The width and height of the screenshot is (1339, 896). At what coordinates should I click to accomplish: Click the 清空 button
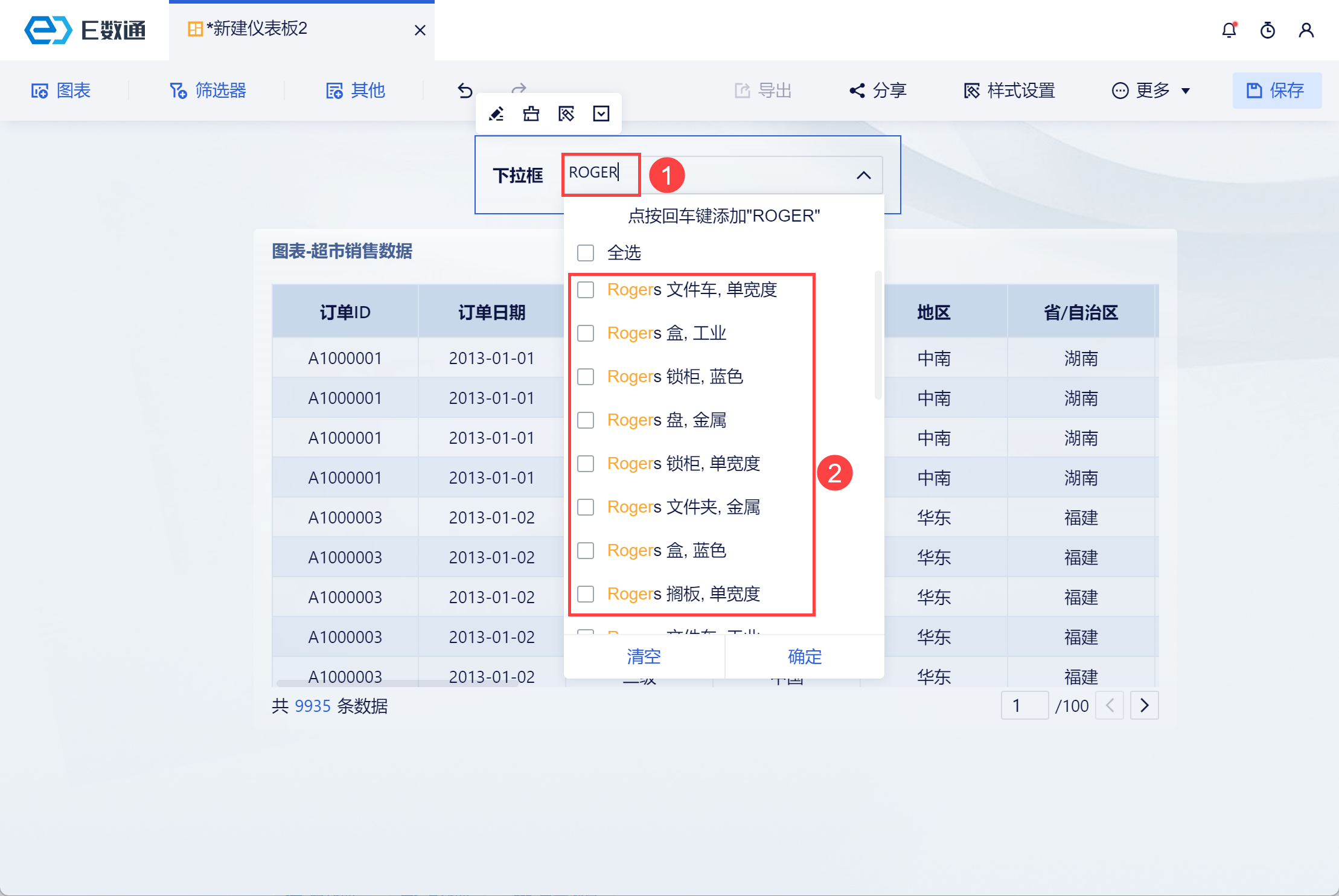644,656
